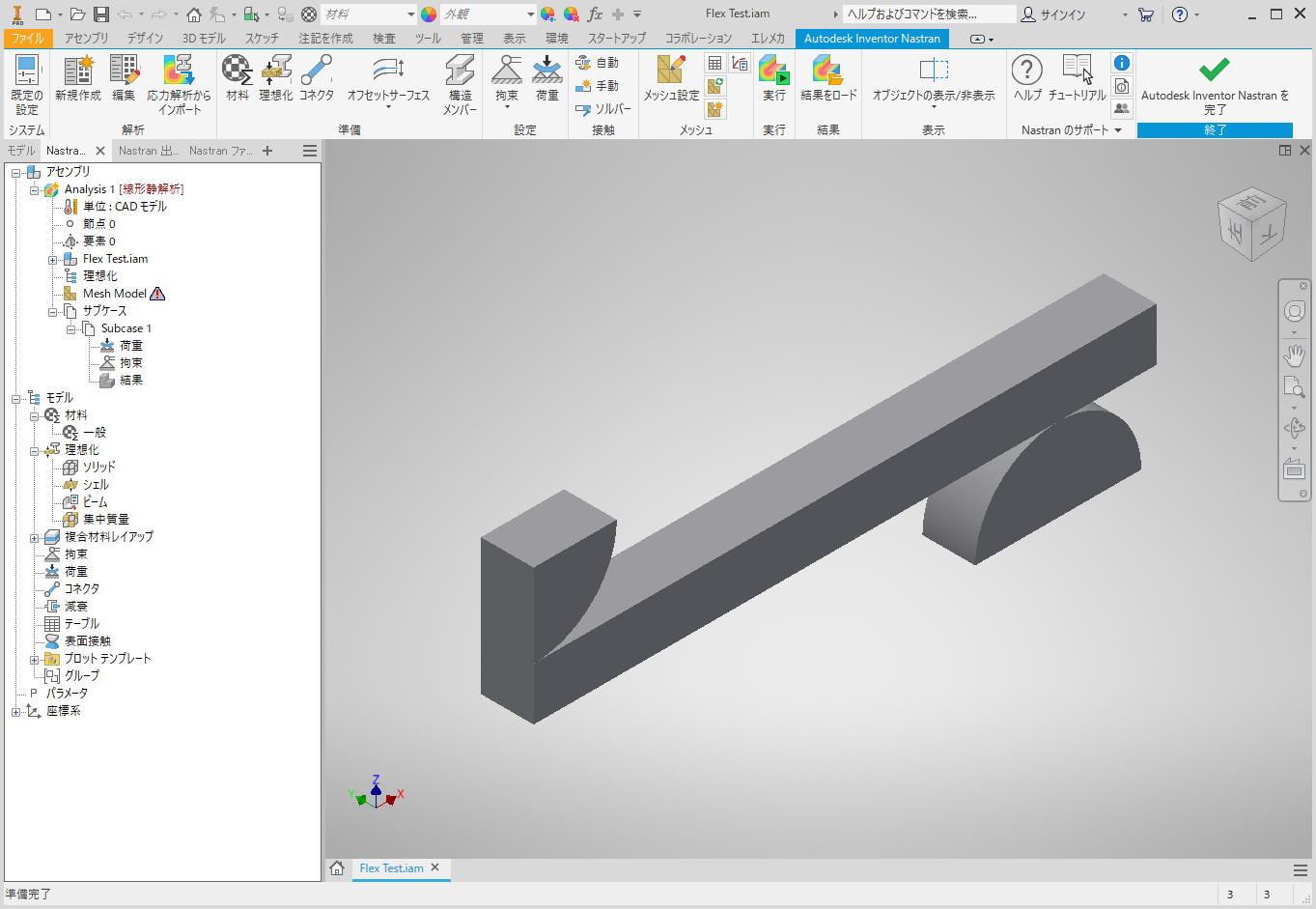Run the analysis with 実行
The height and width of the screenshot is (909, 1316).
(x=774, y=78)
